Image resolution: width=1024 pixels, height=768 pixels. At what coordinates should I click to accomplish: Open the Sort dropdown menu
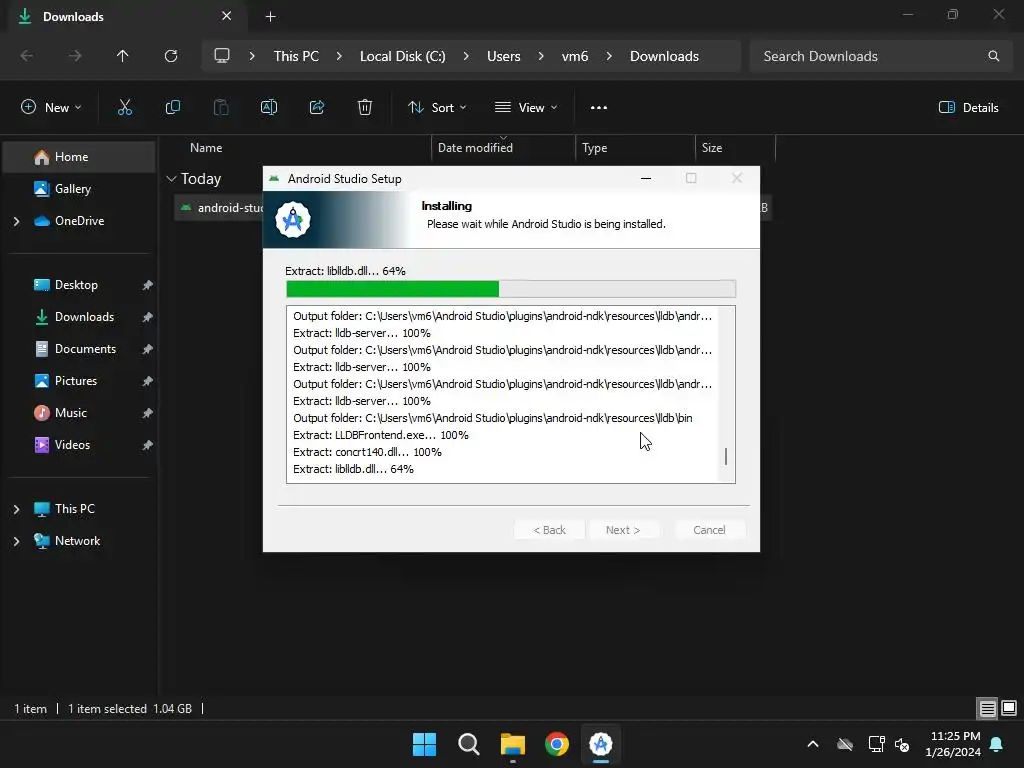coord(437,108)
